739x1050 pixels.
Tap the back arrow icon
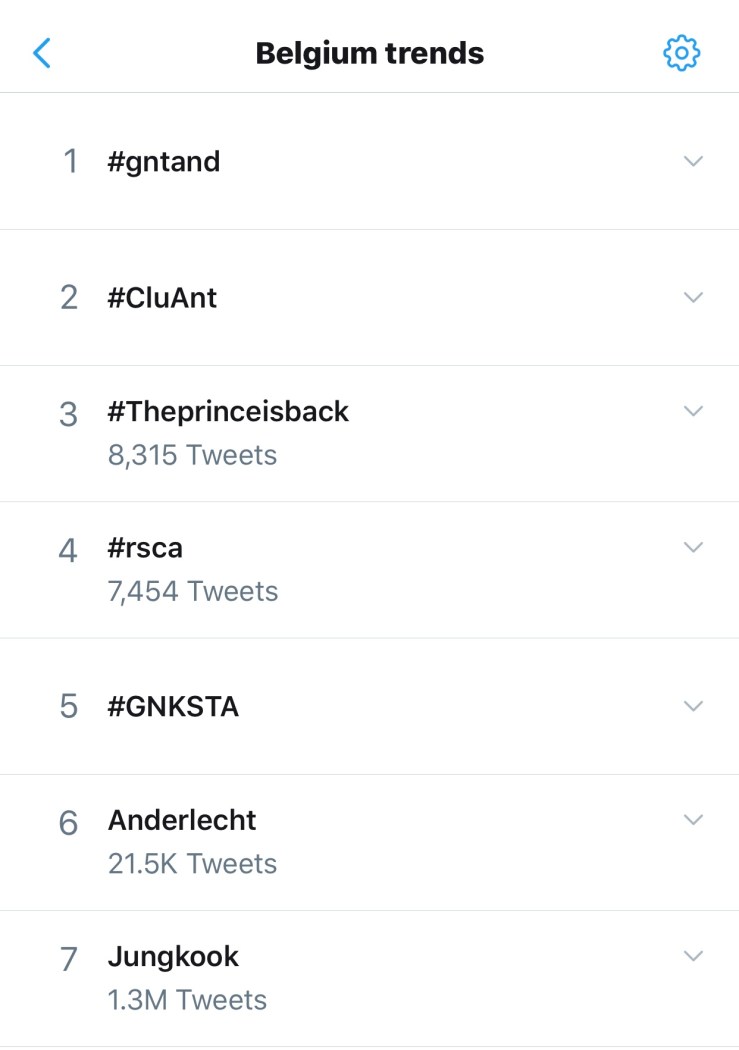(42, 52)
